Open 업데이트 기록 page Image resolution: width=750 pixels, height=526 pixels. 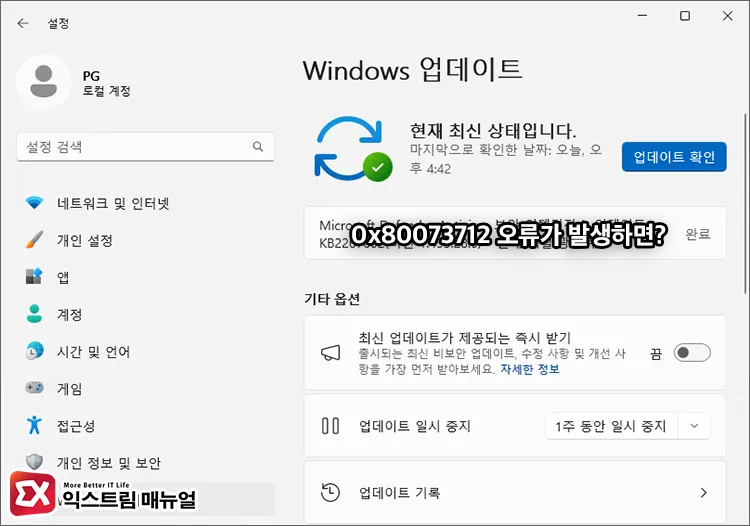click(515, 493)
